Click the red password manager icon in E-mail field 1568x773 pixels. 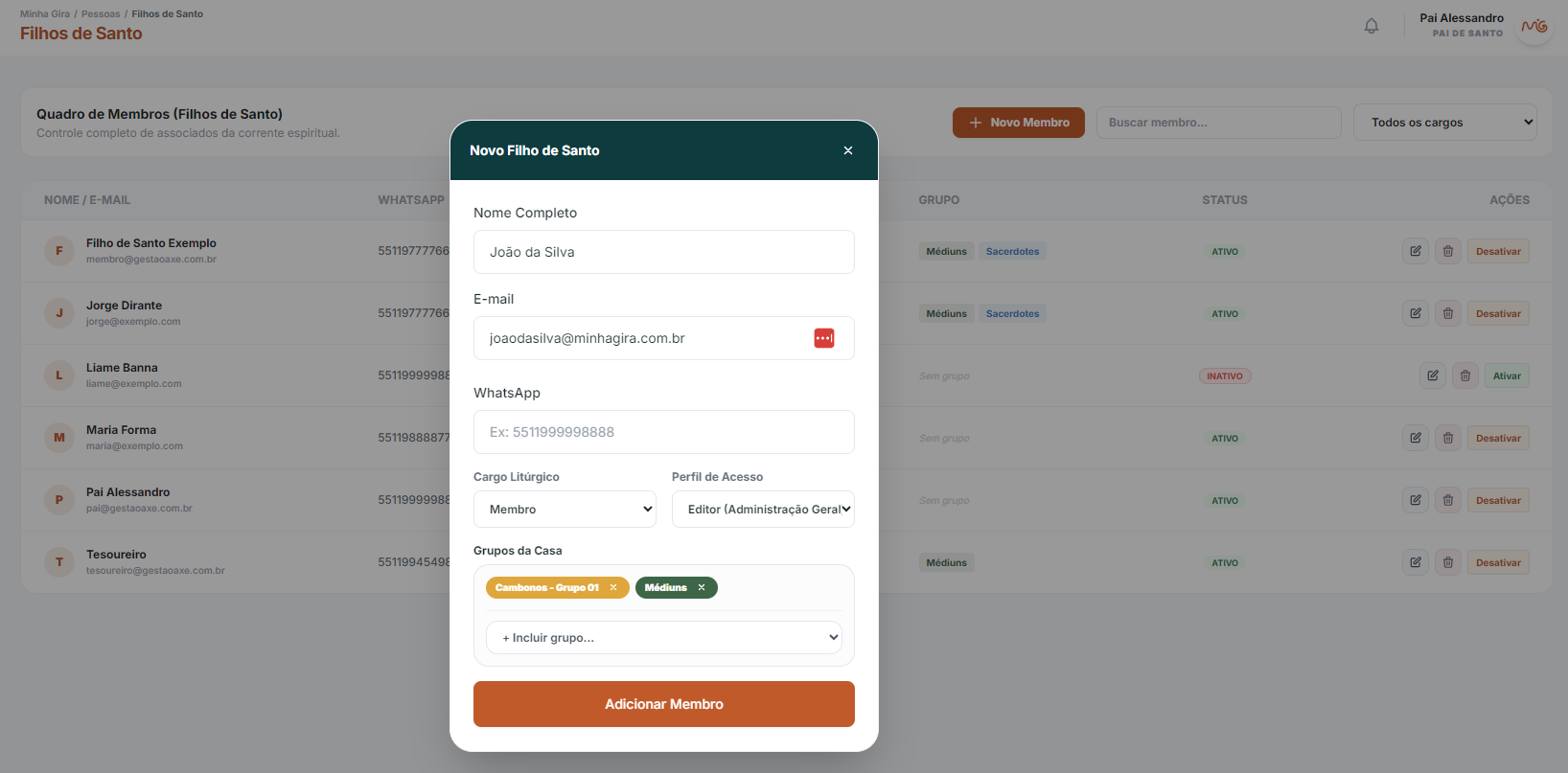[824, 338]
